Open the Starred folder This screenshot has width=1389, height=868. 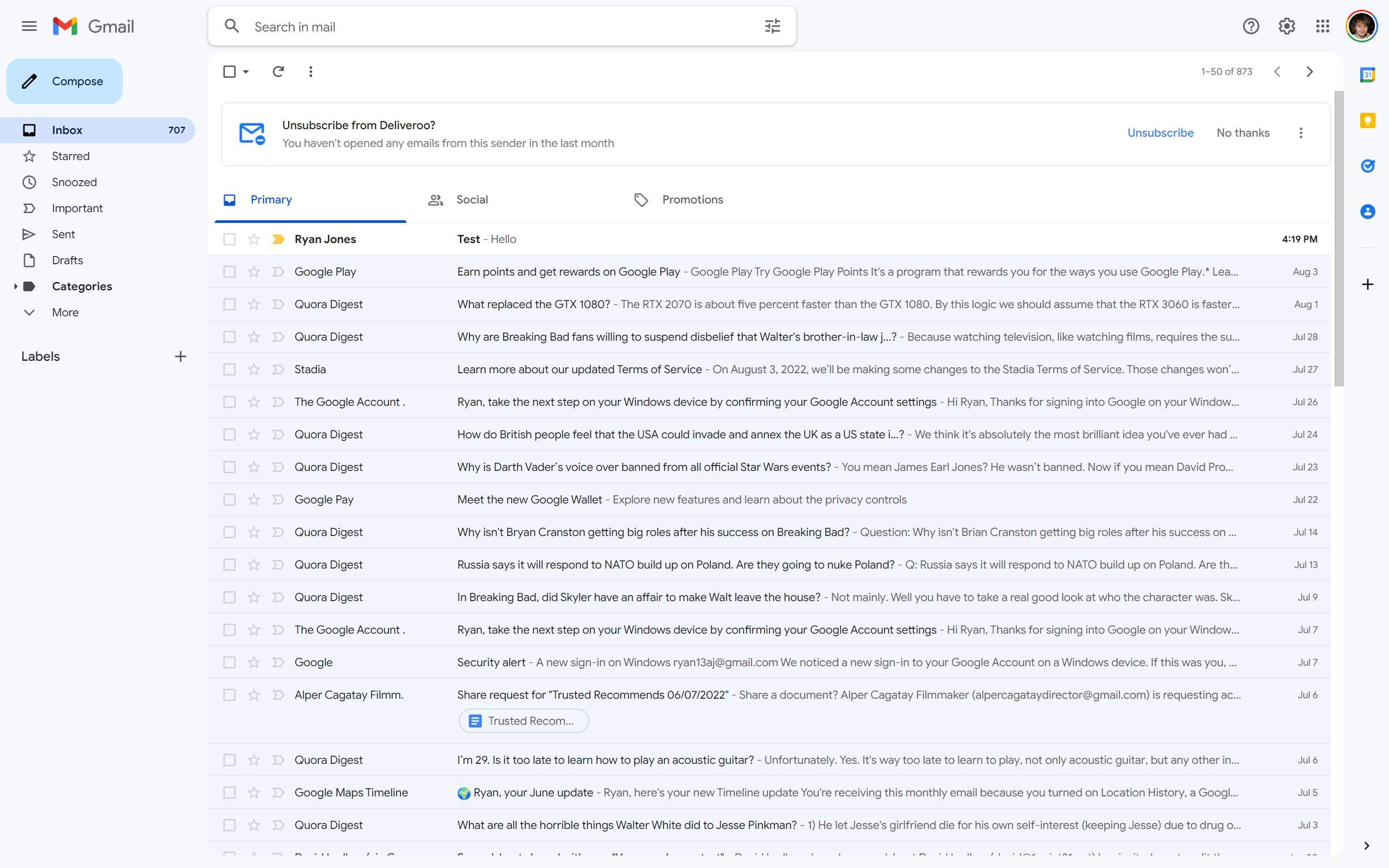(98, 156)
